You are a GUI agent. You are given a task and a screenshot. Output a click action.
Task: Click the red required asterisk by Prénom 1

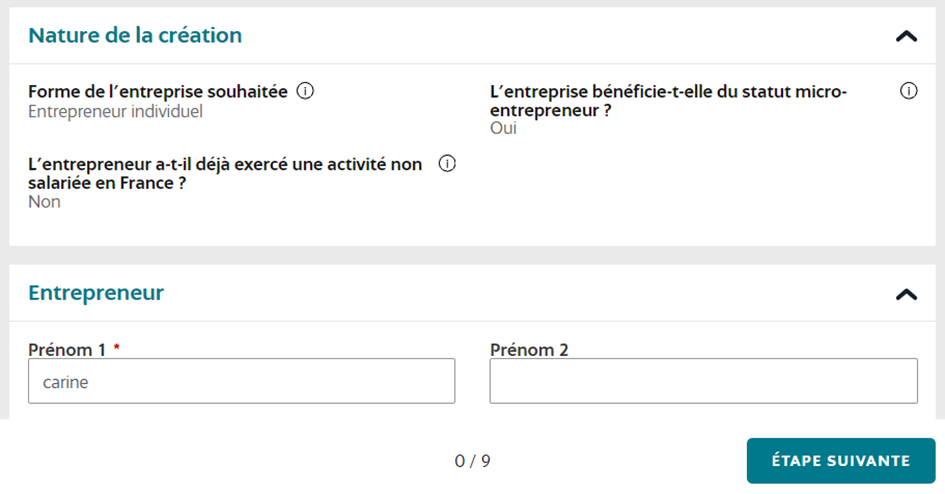(117, 347)
